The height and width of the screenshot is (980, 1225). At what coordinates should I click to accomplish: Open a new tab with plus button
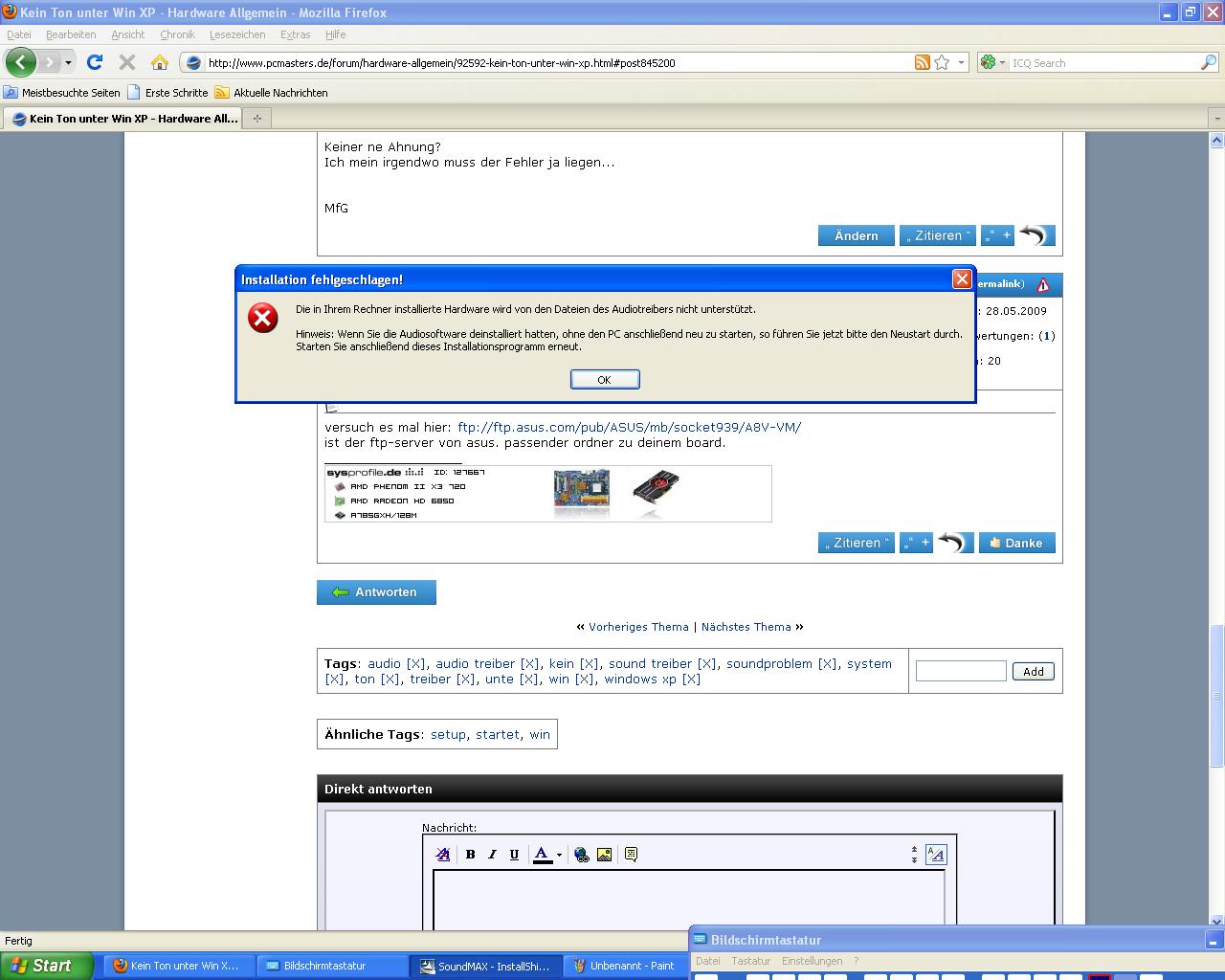coord(256,119)
